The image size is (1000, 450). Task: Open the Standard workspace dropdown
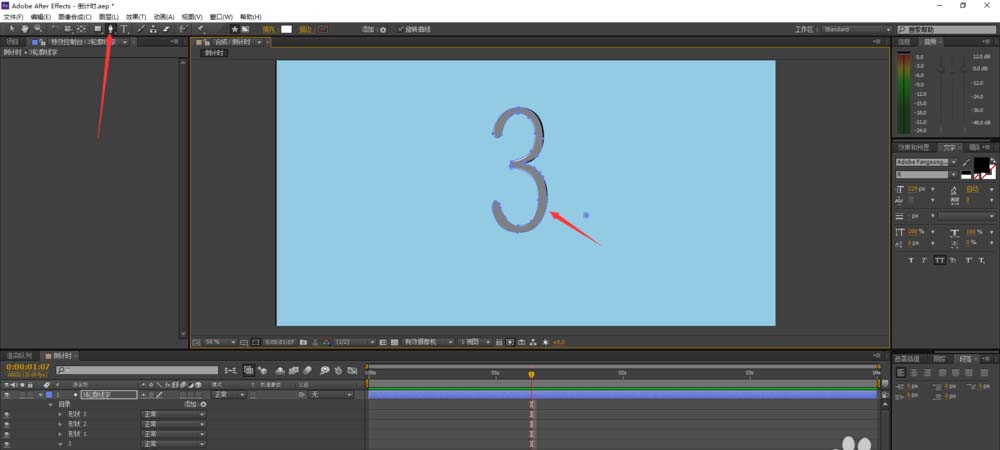(x=855, y=30)
